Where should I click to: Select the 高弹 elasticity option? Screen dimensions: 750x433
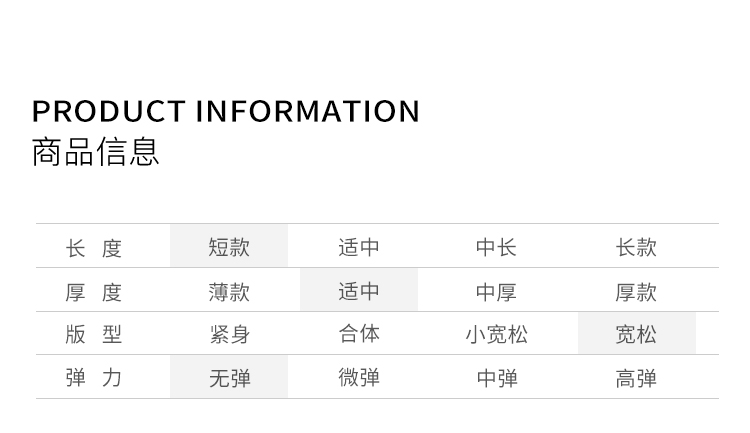tap(636, 378)
